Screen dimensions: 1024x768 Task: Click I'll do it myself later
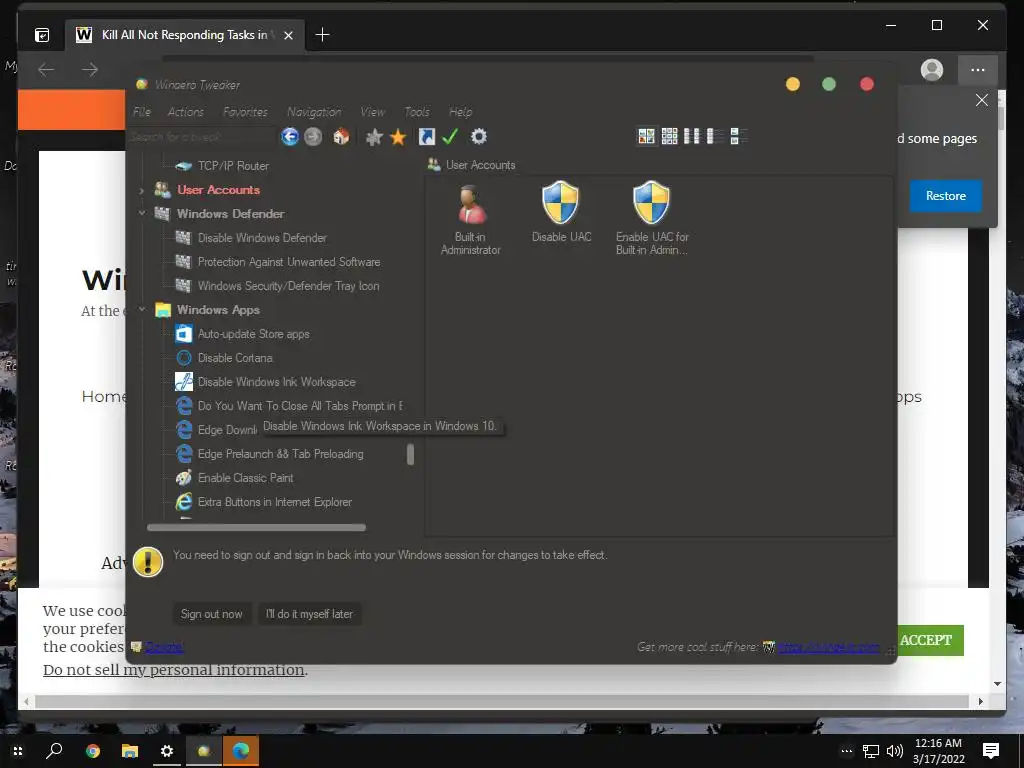(x=310, y=614)
